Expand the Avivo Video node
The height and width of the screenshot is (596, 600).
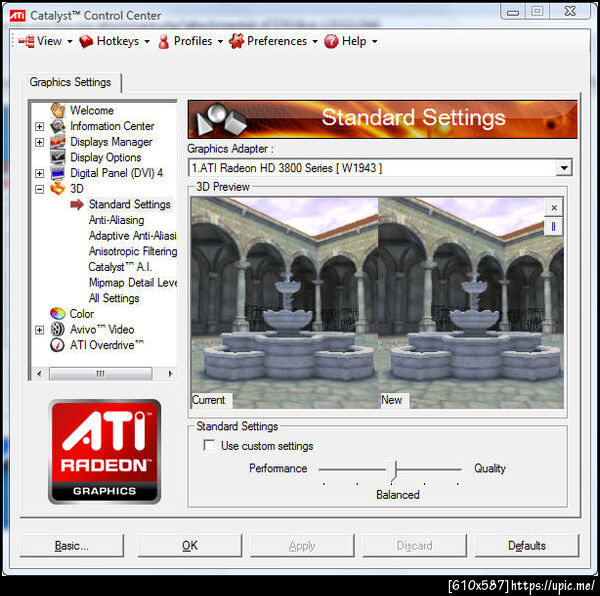tap(39, 330)
